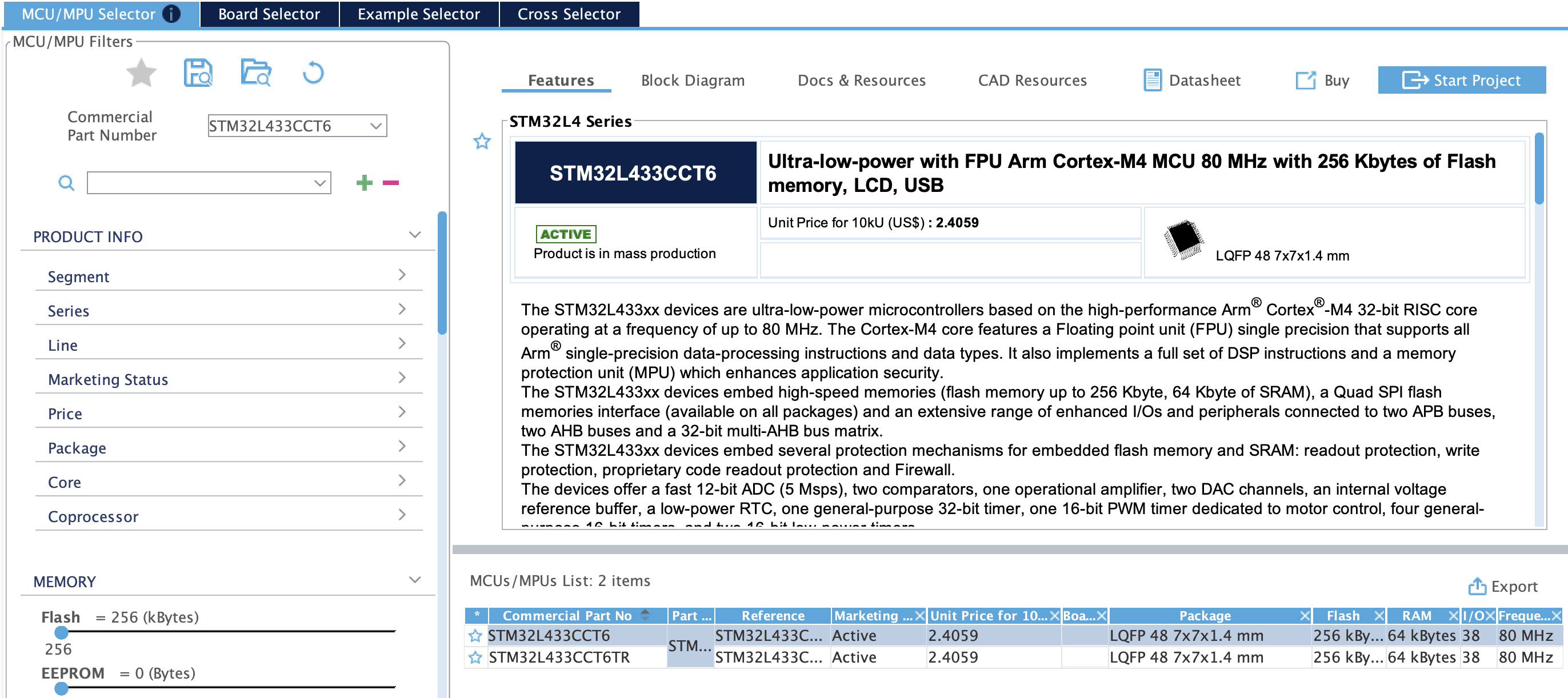Collapse the PRODUCT INFO section
The width and height of the screenshot is (1568, 698).
point(415,235)
